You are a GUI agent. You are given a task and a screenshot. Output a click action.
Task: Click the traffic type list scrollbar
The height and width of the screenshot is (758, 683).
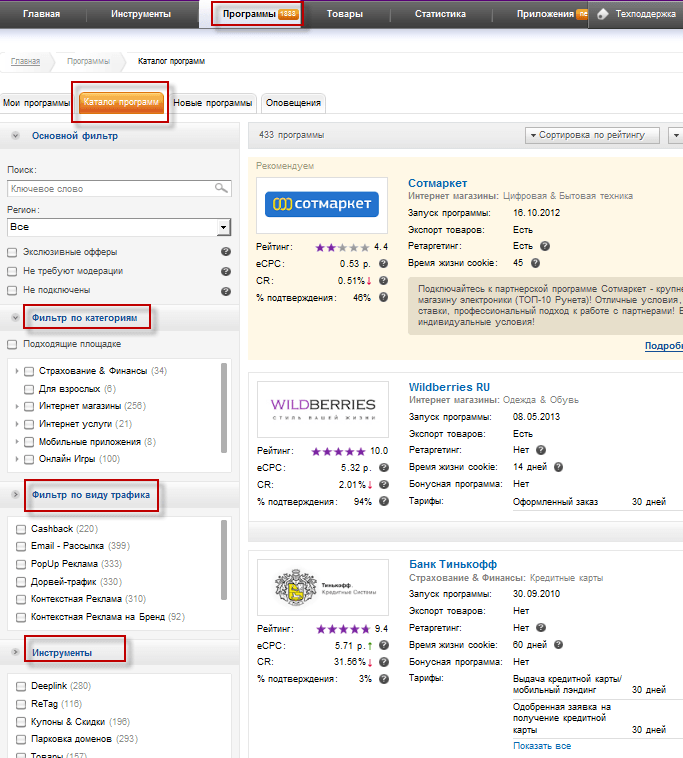pos(224,560)
